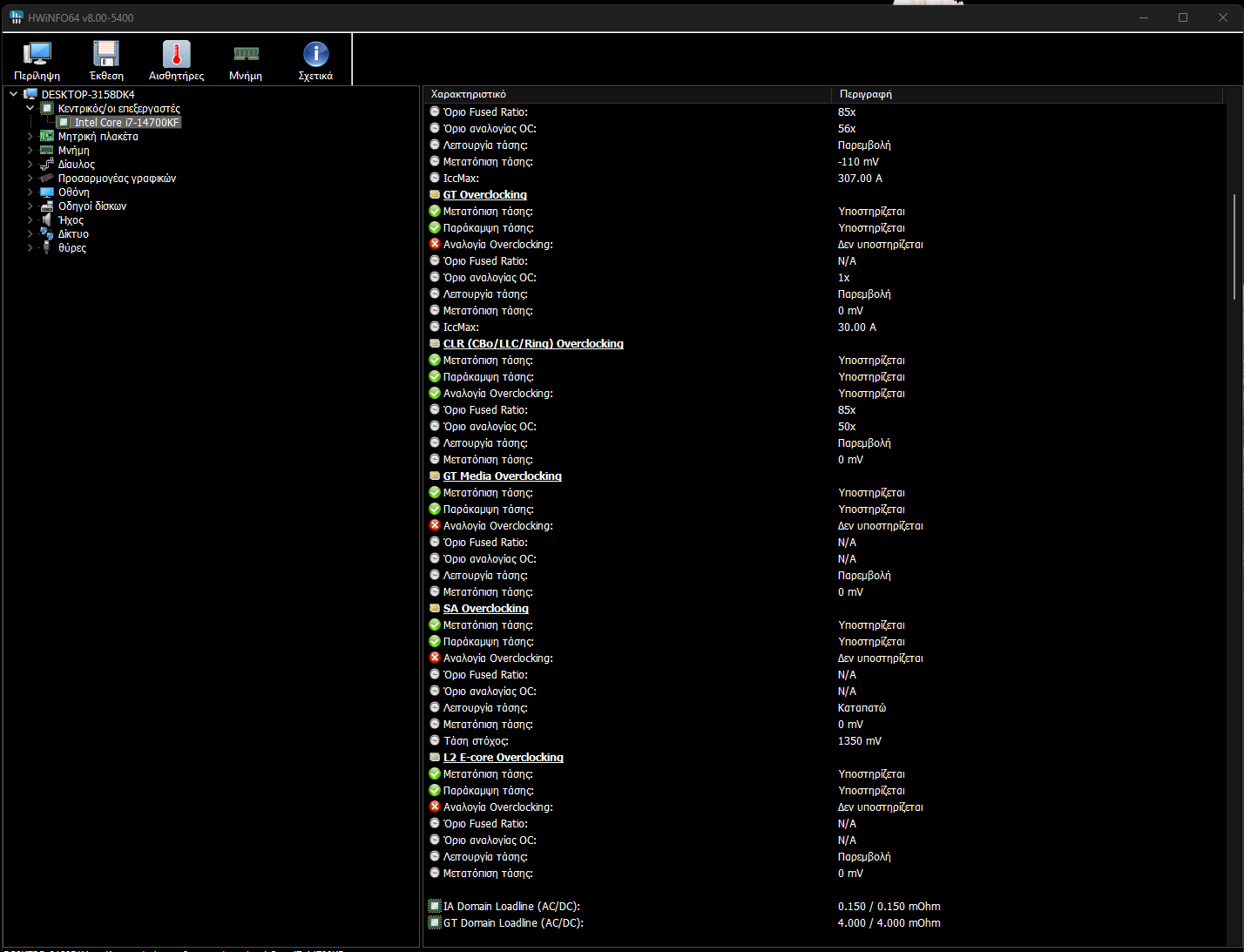Viewport: 1244px width, 952px height.
Task: Click the 307.00 A IccMax value
Action: point(860,179)
